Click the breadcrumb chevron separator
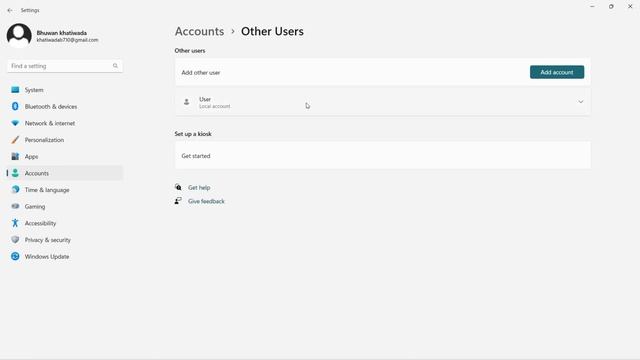Viewport: 640px width, 360px height. pyautogui.click(x=233, y=31)
